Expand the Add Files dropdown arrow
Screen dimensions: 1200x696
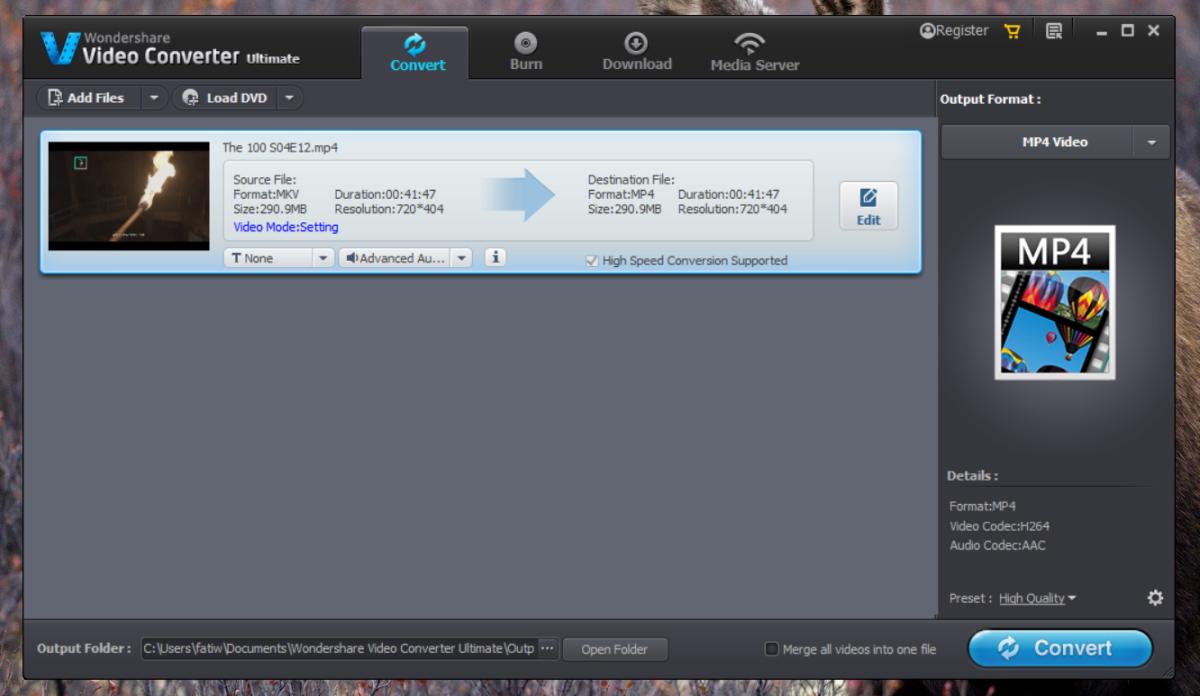click(x=154, y=98)
